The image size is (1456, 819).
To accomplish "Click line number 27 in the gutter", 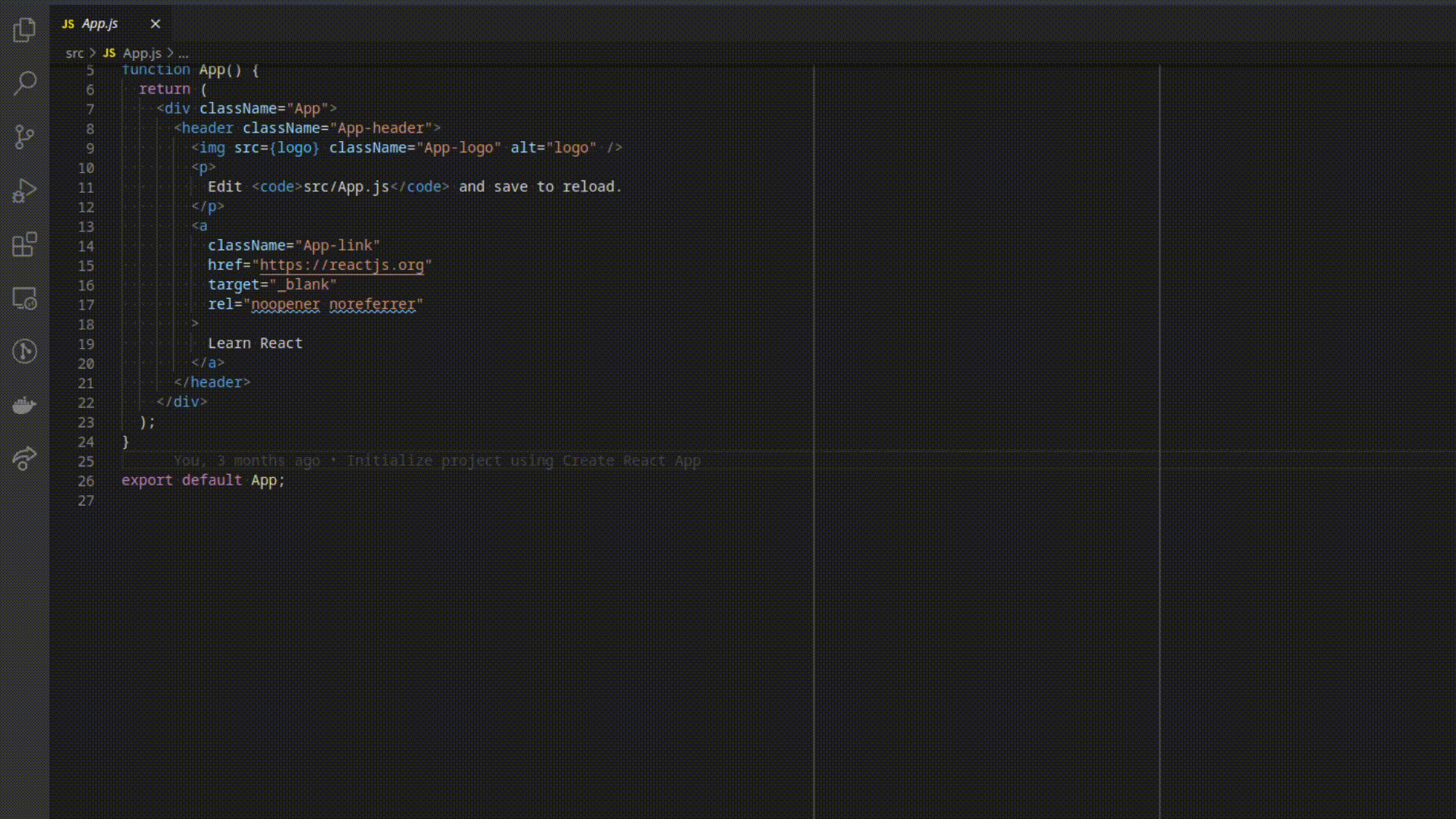I will click(x=86, y=500).
